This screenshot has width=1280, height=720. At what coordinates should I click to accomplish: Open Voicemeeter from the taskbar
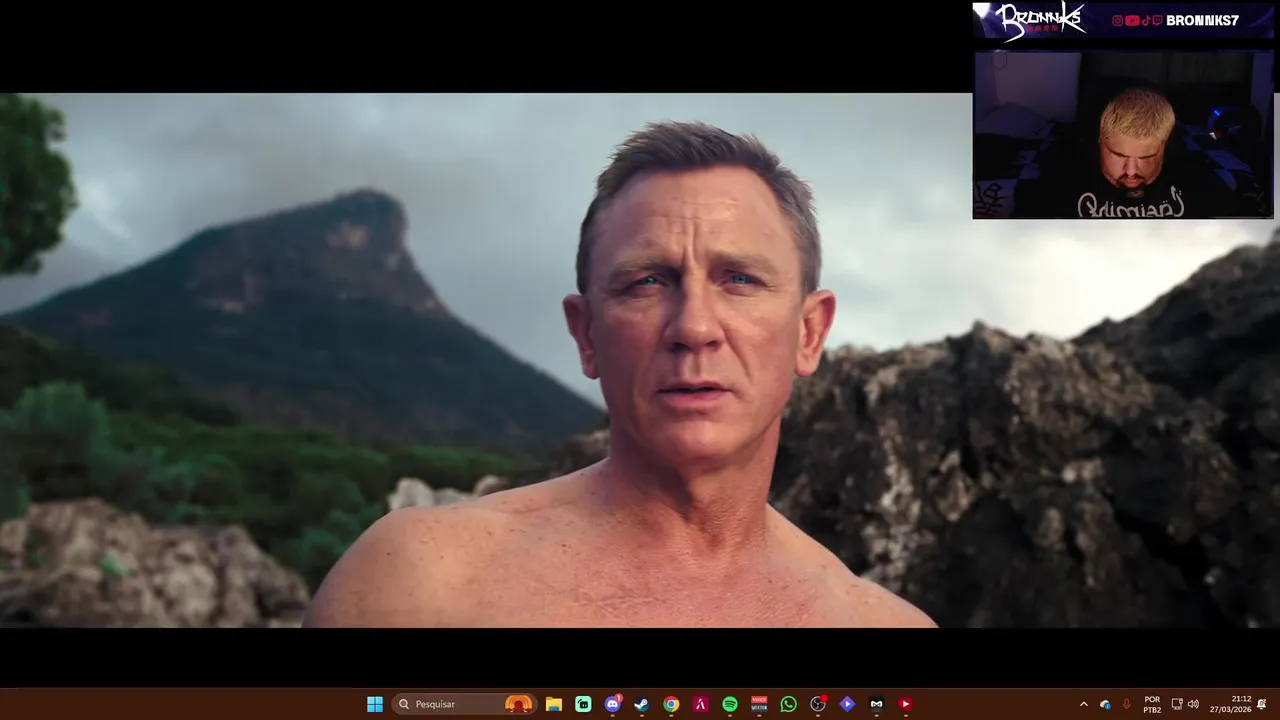pyautogui.click(x=759, y=704)
